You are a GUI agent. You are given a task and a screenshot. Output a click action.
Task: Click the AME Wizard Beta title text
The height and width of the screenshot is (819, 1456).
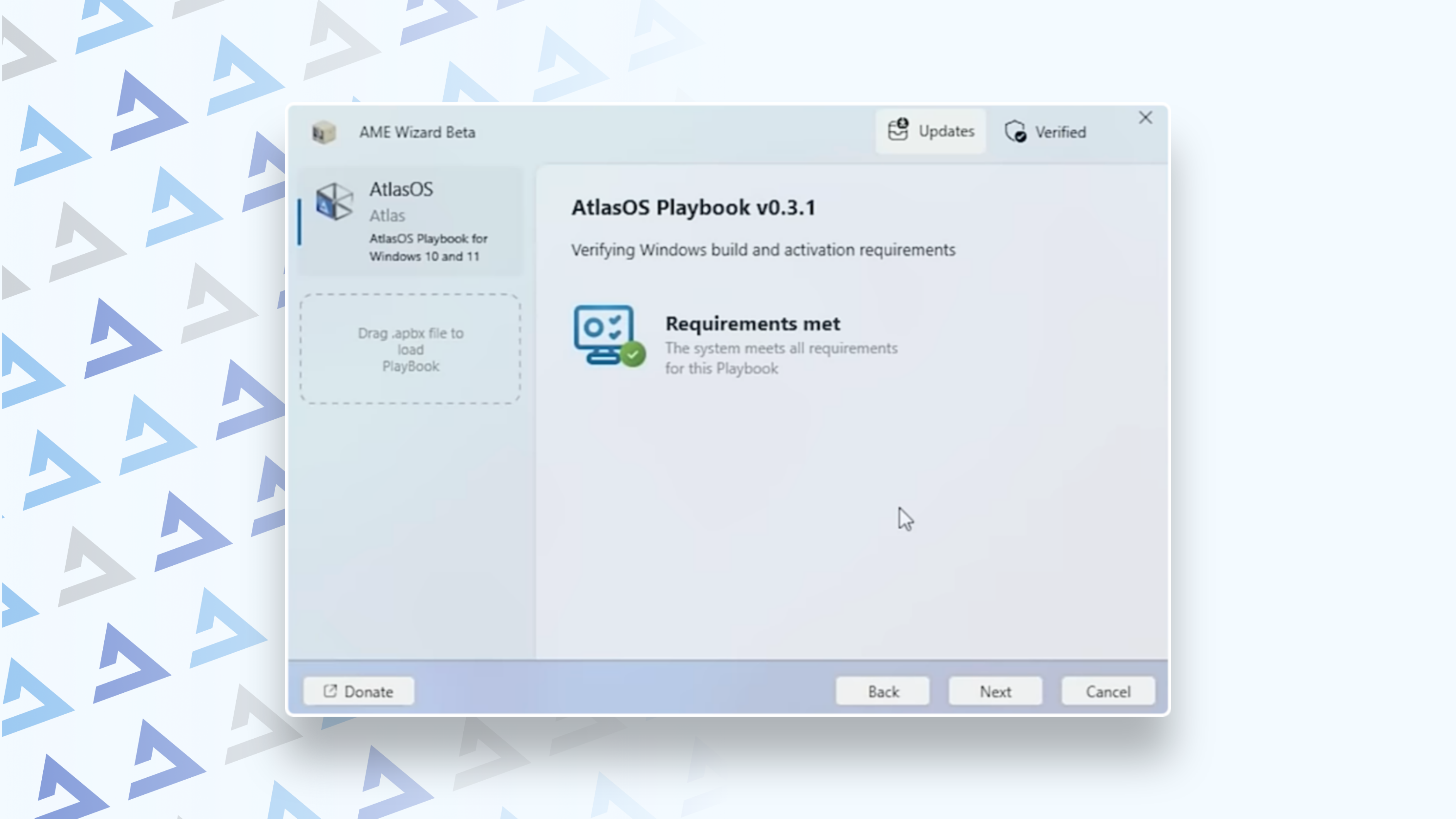click(417, 132)
